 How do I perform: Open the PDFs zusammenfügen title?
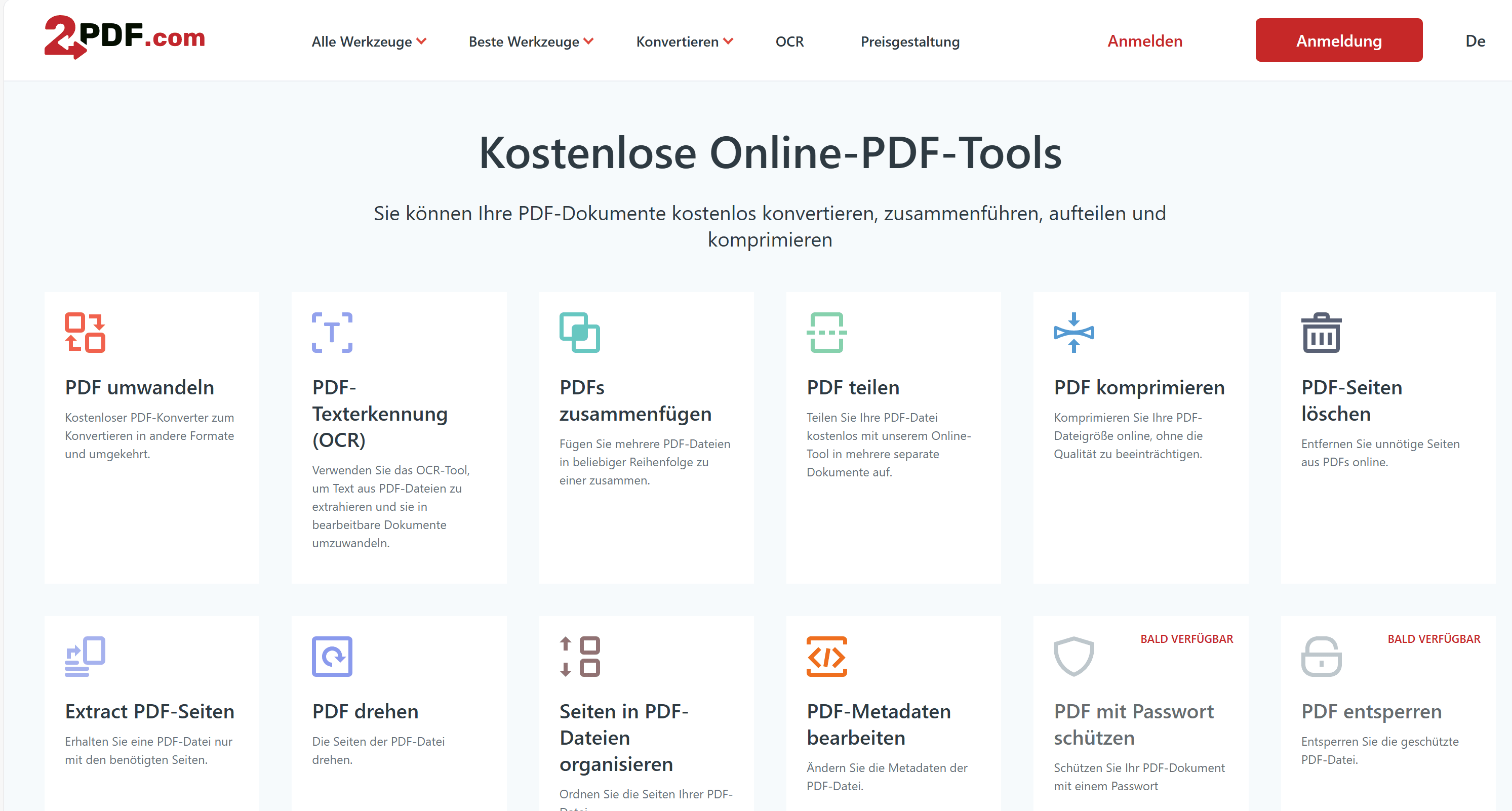(x=635, y=400)
